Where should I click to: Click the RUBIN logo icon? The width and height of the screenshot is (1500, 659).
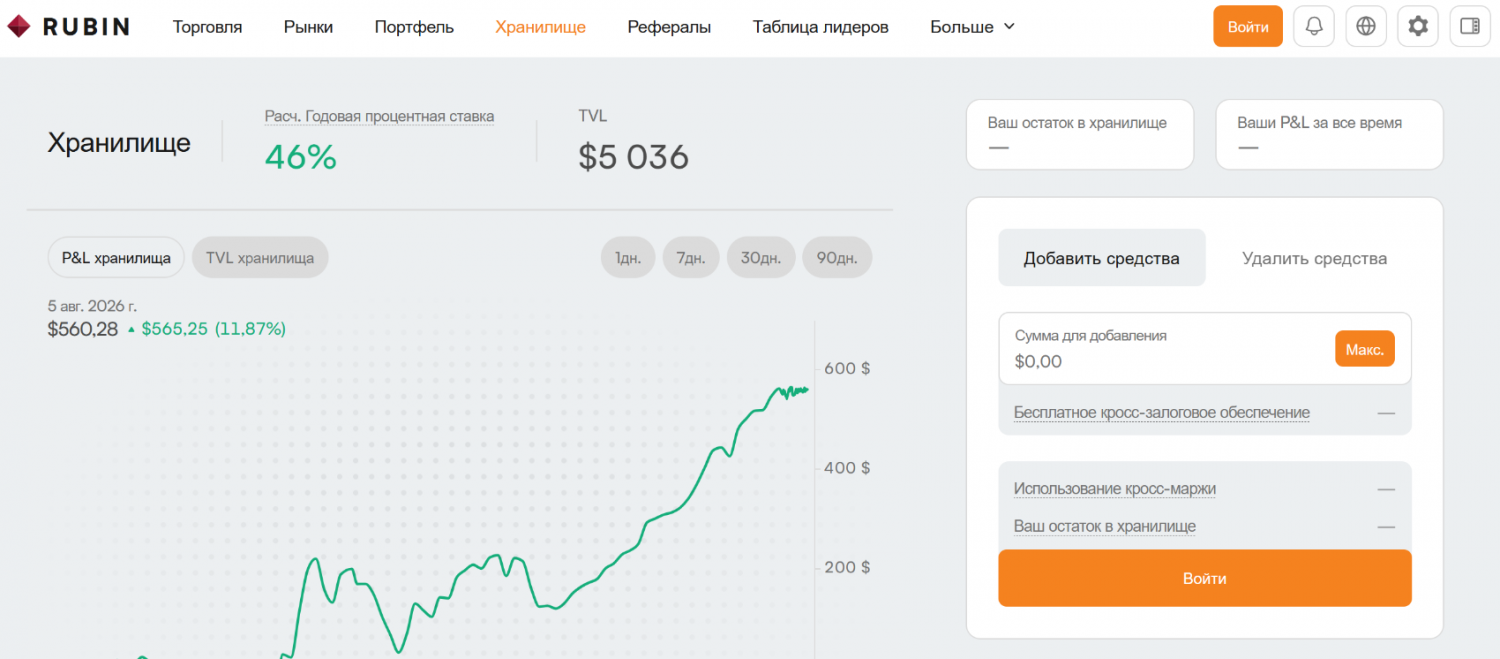[x=20, y=27]
